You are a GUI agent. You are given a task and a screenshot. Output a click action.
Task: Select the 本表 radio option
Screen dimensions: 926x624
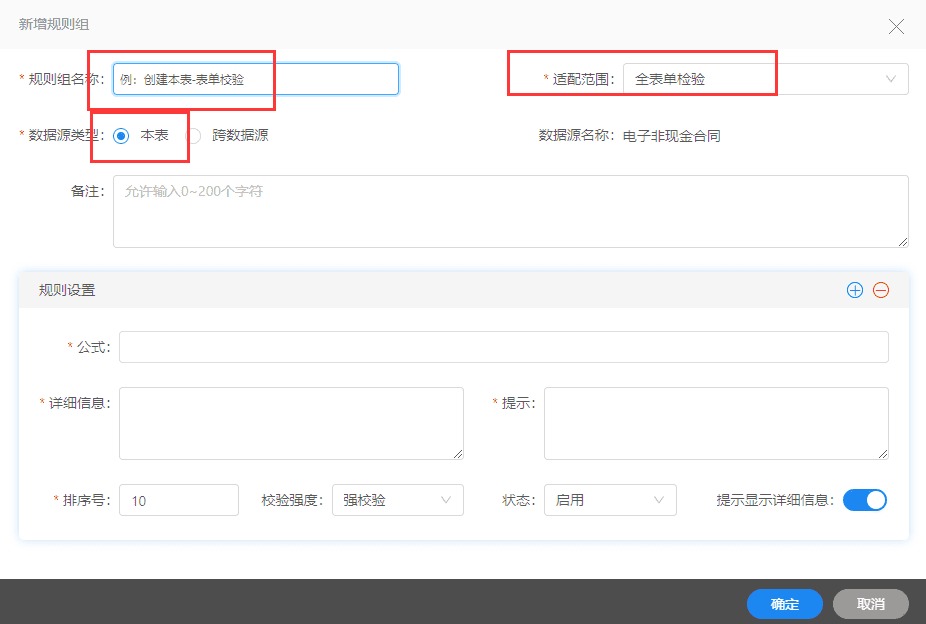pyautogui.click(x=121, y=136)
